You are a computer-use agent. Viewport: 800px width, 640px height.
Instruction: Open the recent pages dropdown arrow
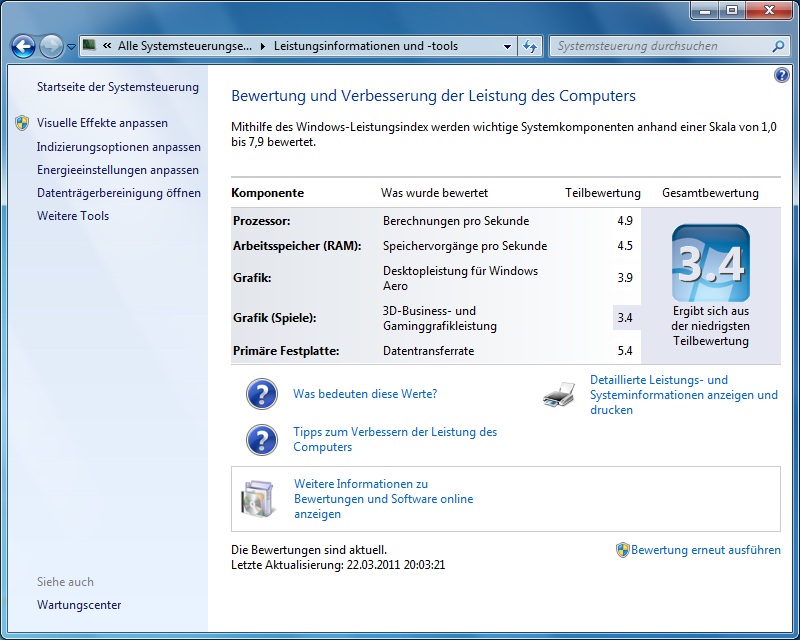(x=71, y=47)
